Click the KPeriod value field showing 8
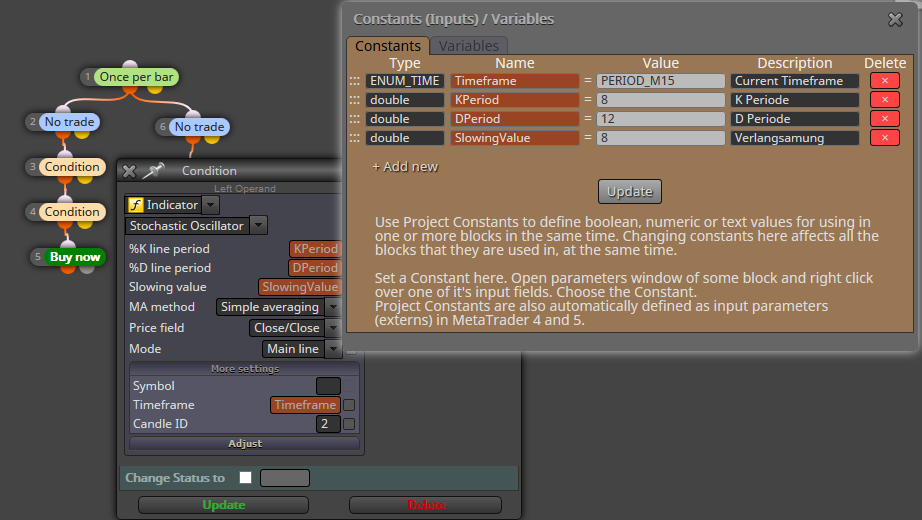 (x=661, y=99)
